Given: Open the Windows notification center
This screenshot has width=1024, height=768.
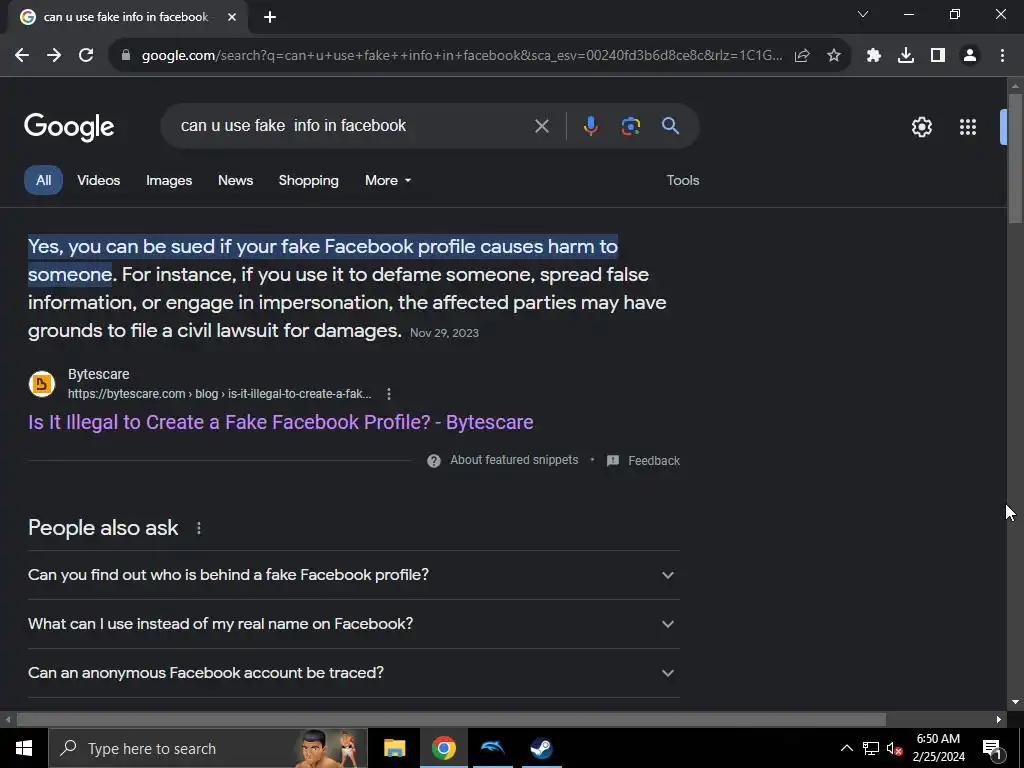Looking at the screenshot, I should tap(992, 748).
